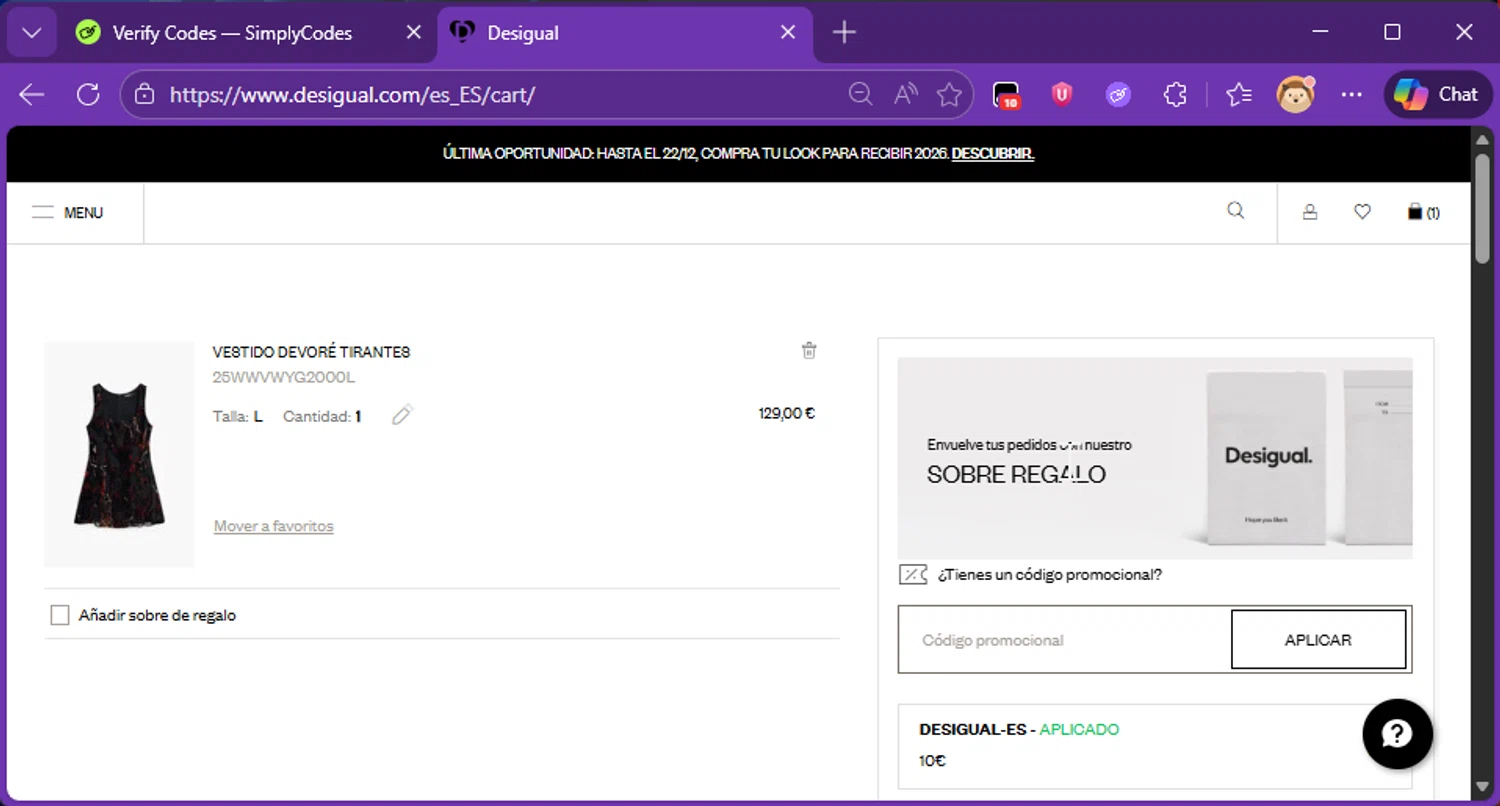This screenshot has width=1500, height=806.
Task: Check Añadir sobre de regalo
Action: click(60, 615)
